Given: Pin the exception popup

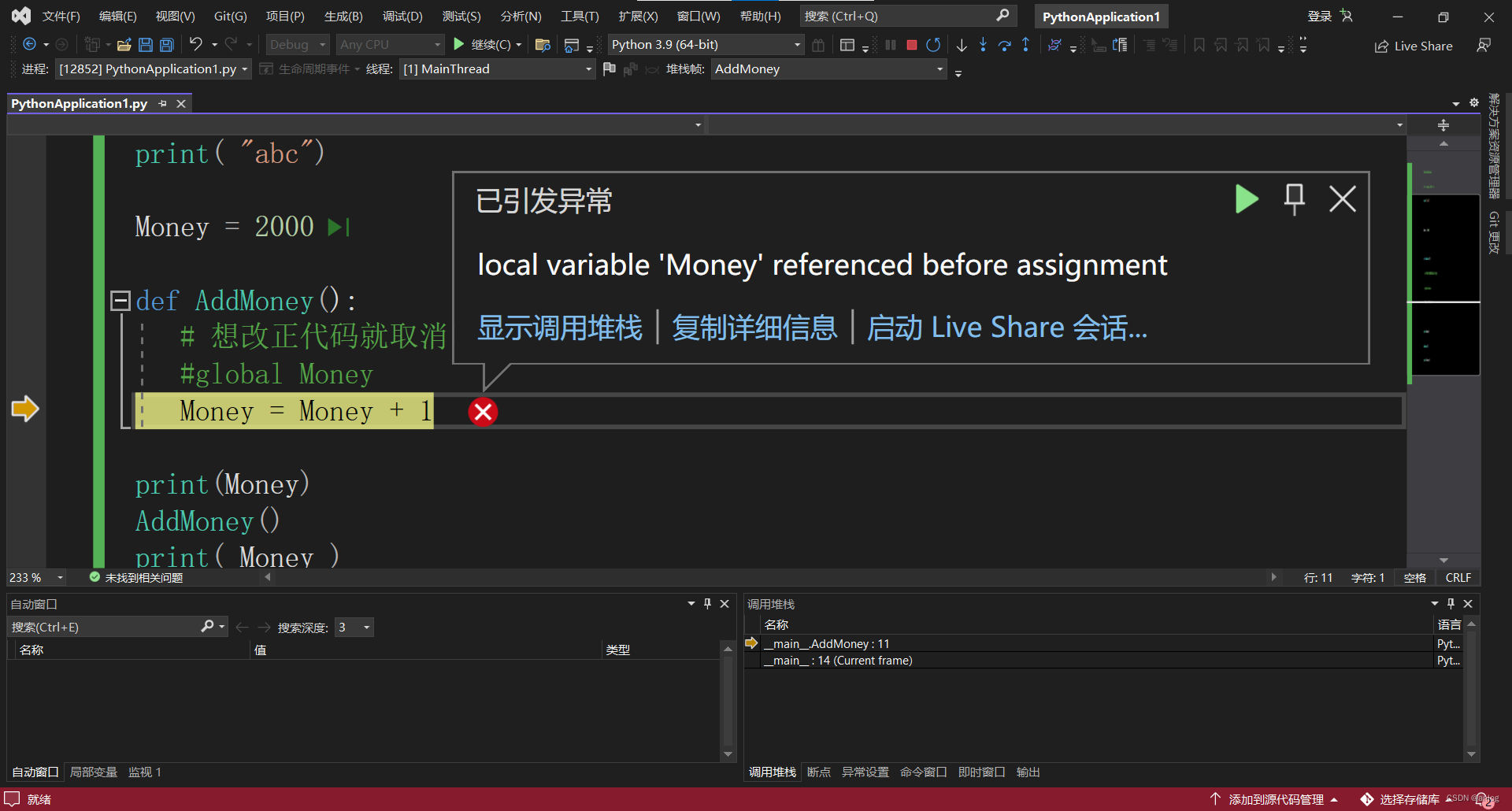Looking at the screenshot, I should point(1295,199).
